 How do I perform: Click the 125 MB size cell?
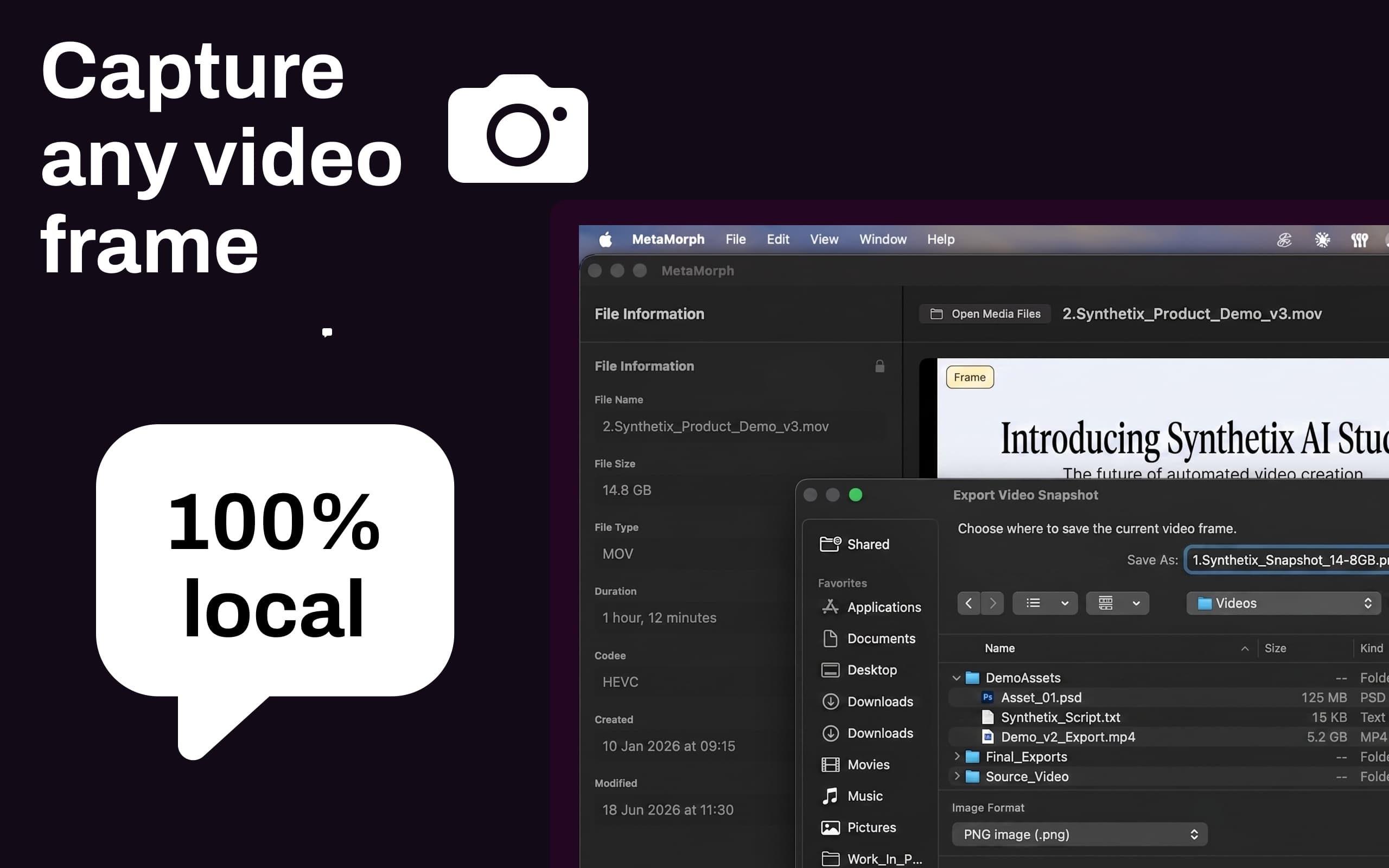click(x=1323, y=698)
